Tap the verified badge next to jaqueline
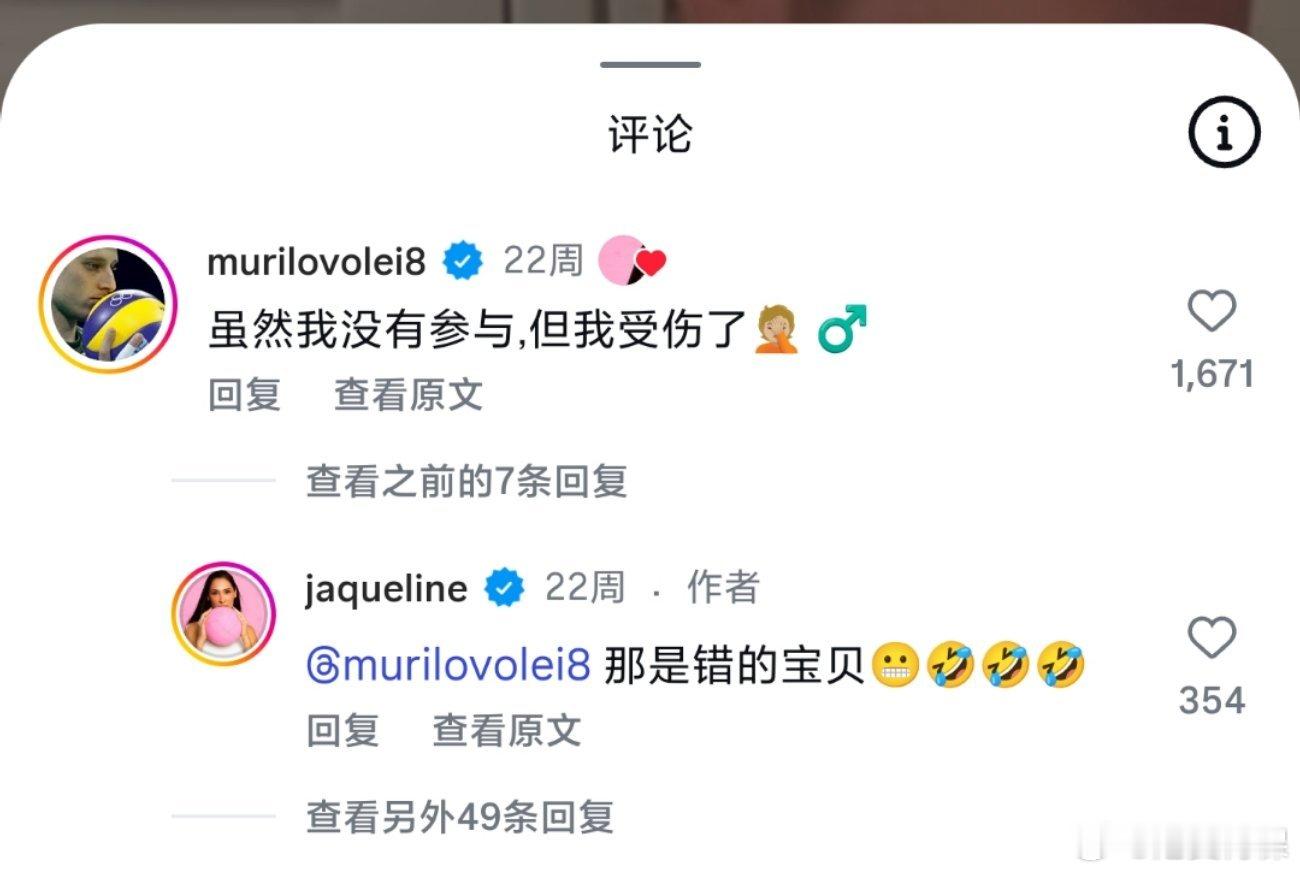The height and width of the screenshot is (874, 1300). (505, 588)
